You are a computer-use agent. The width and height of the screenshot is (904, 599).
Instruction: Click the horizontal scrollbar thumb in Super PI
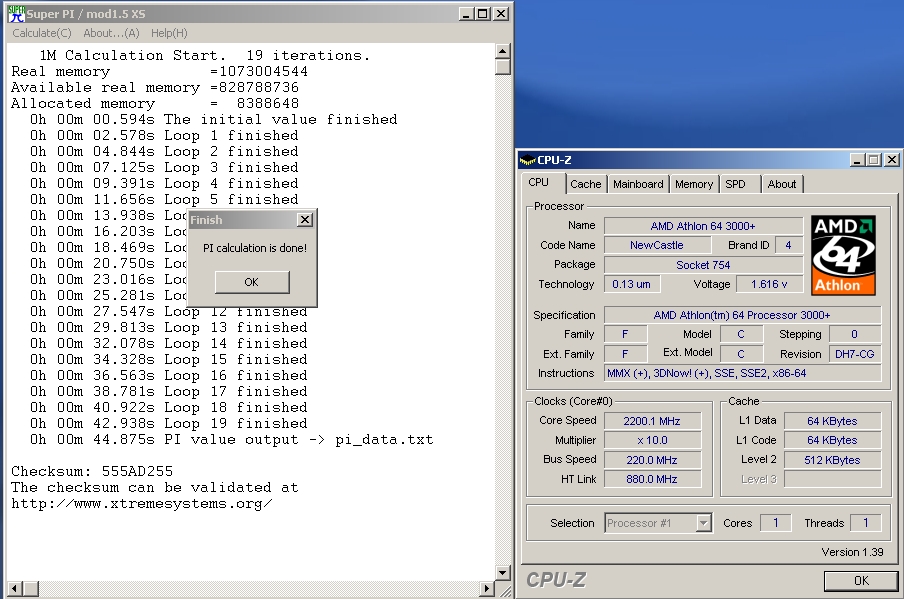pyautogui.click(x=30, y=589)
